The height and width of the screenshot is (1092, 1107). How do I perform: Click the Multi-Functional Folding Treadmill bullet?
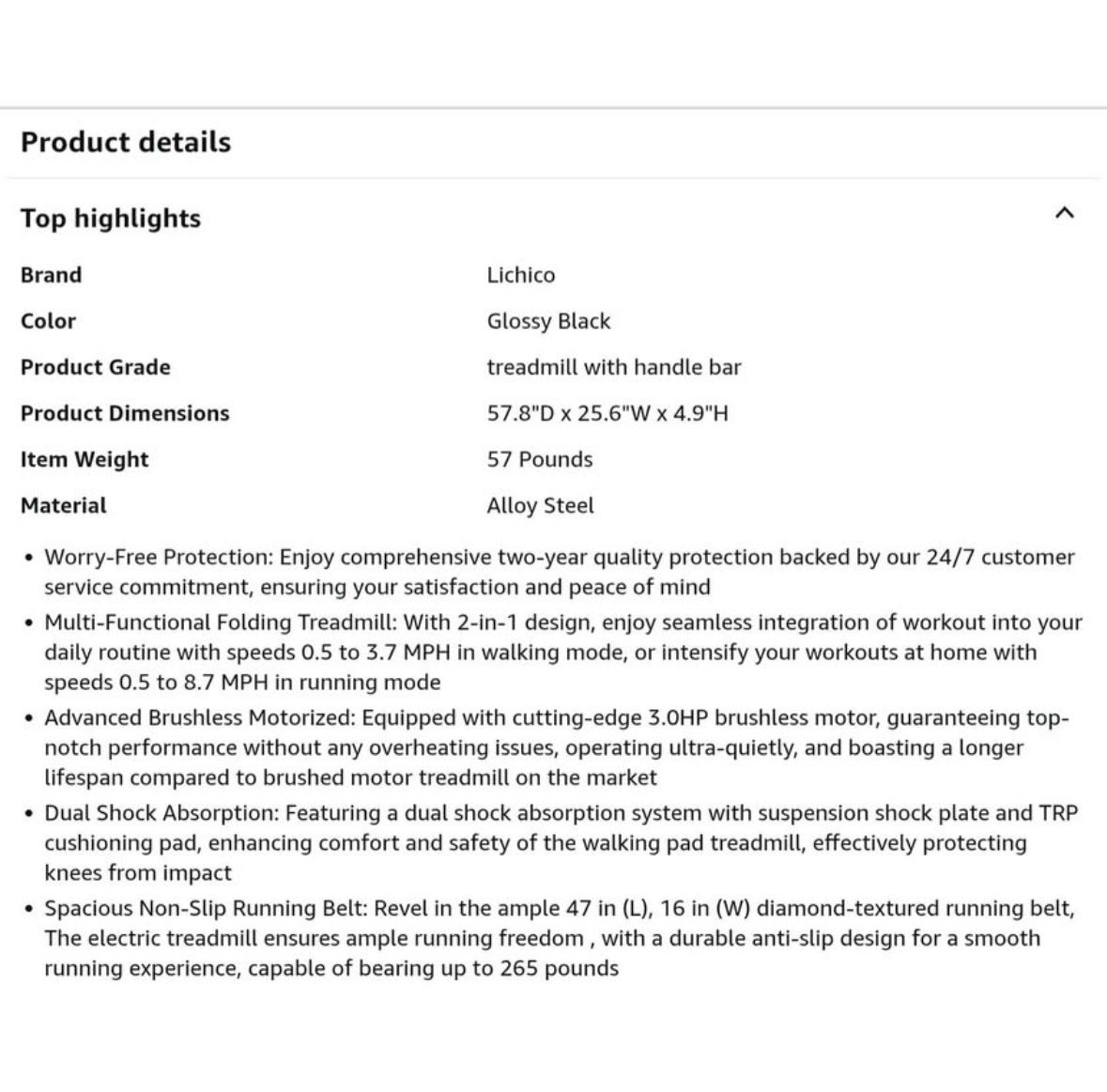click(x=562, y=653)
